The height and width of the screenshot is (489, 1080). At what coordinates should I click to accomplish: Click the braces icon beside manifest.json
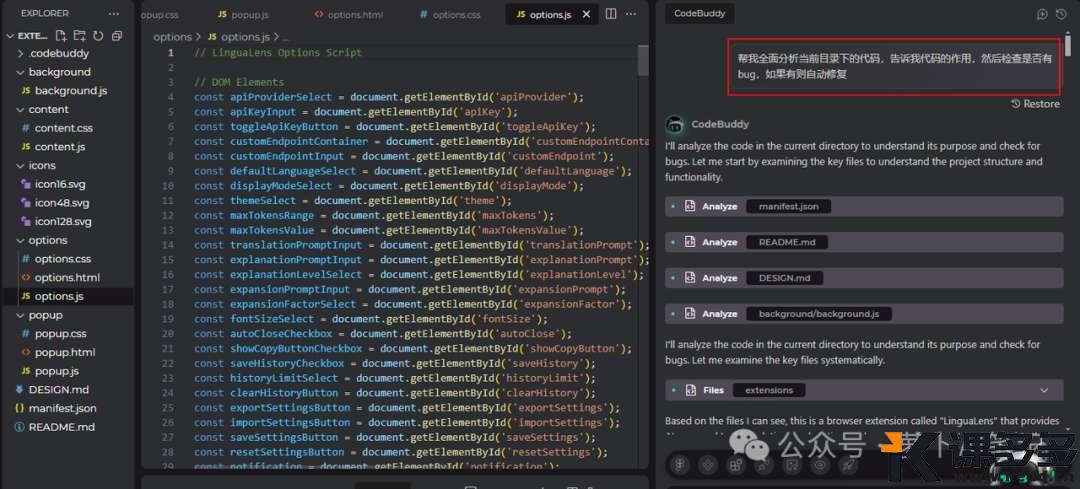[x=19, y=408]
